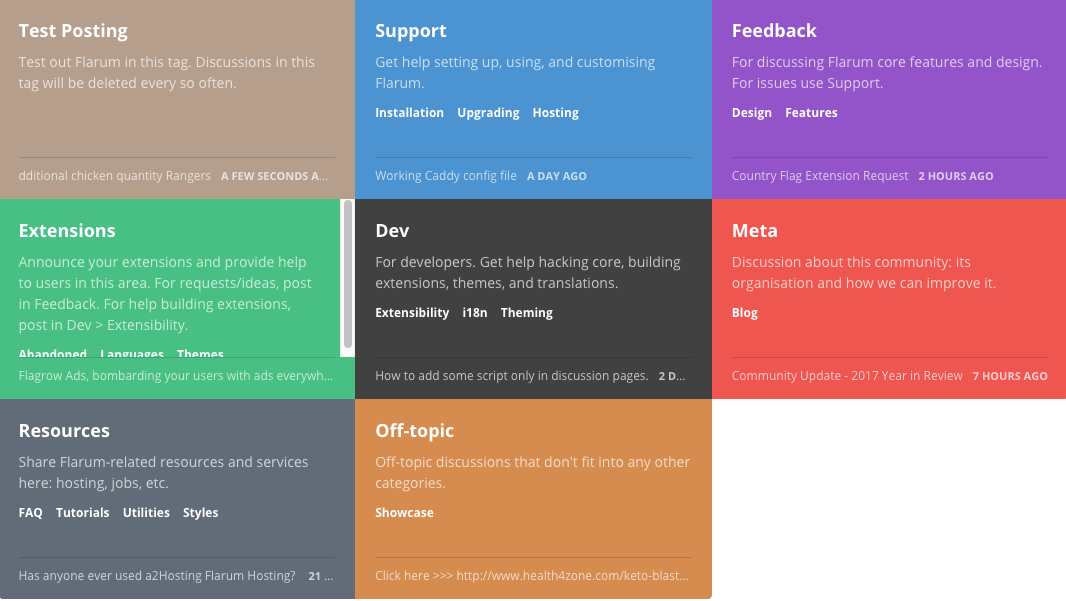The height and width of the screenshot is (601, 1066).
Task: Select the Extensibility sub-tag under Dev
Action: pos(412,312)
